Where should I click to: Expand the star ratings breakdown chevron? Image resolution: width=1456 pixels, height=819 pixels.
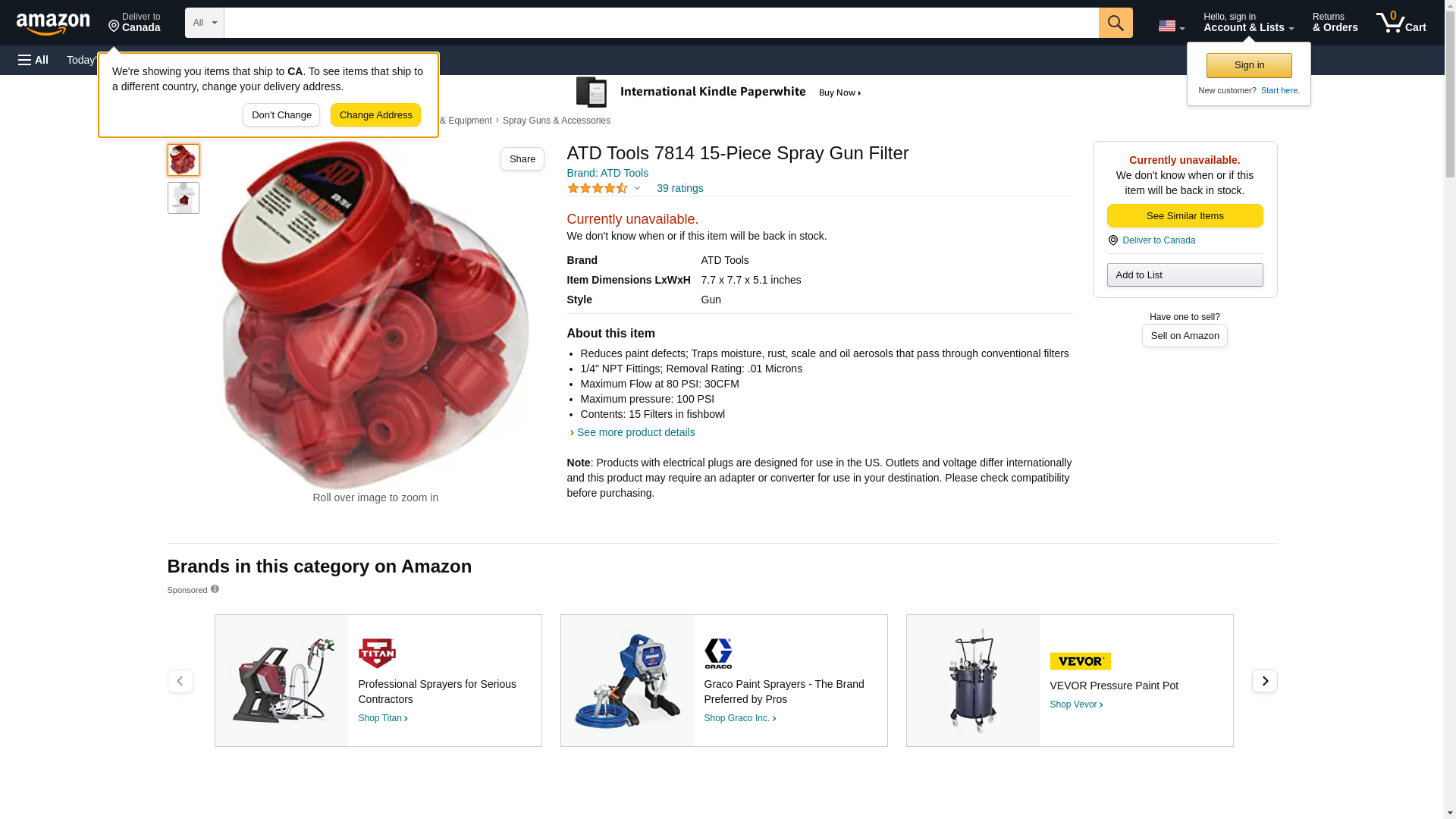[637, 188]
